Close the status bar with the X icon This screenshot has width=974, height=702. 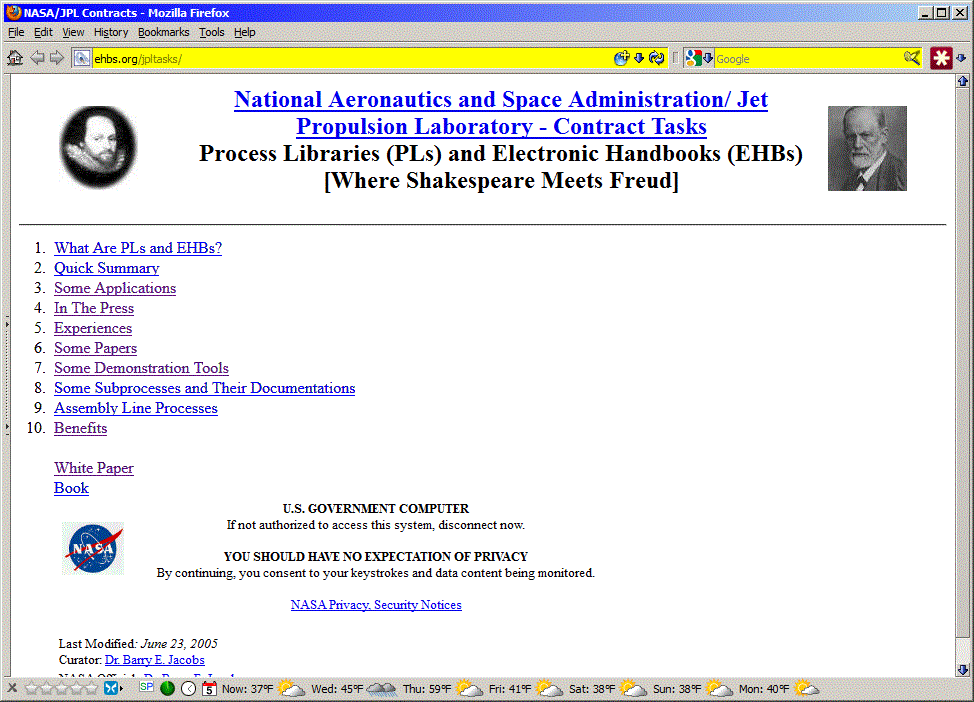coord(12,688)
